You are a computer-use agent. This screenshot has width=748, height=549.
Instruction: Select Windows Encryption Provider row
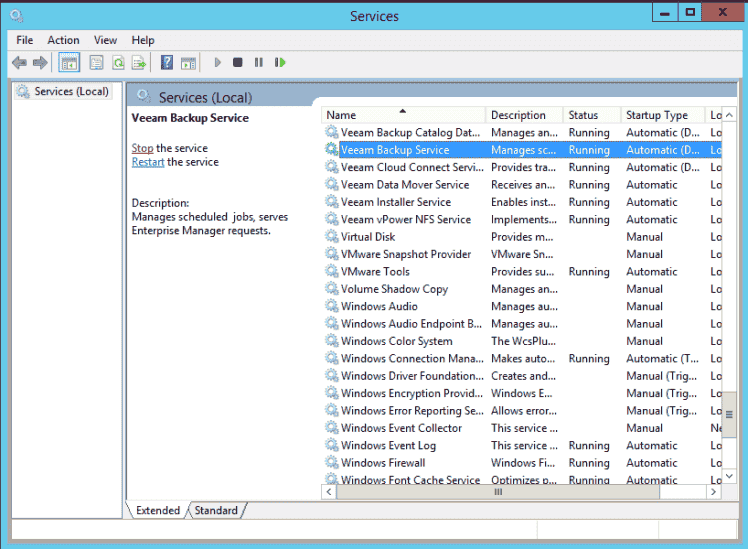click(522, 393)
